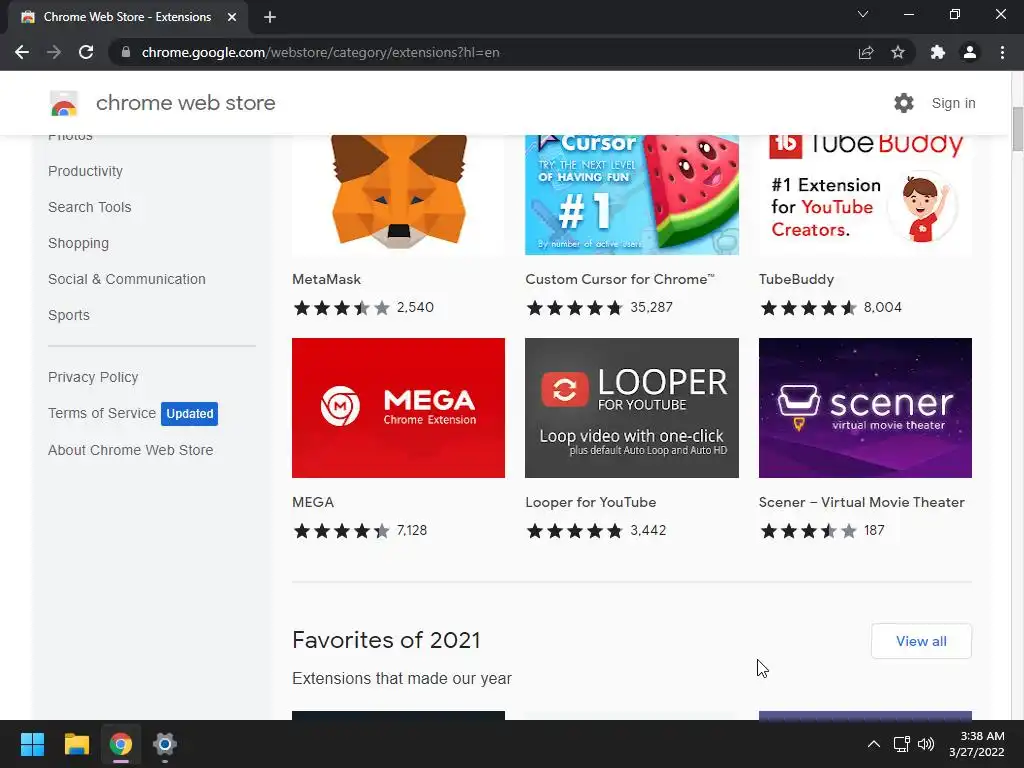The width and height of the screenshot is (1024, 768).
Task: Open the MetaMask fox thumbnail
Action: pyautogui.click(x=398, y=195)
